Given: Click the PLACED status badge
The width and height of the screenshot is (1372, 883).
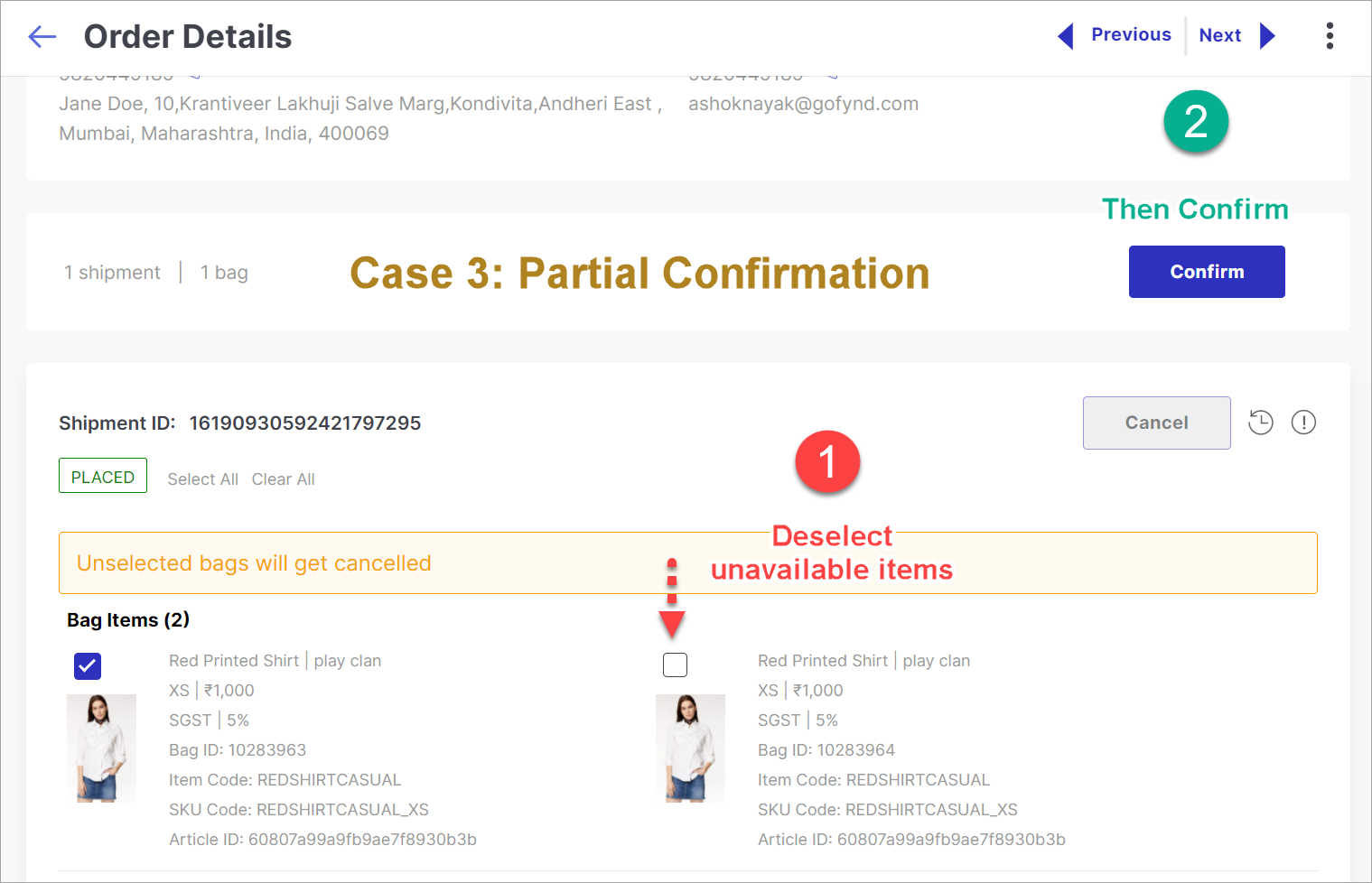Looking at the screenshot, I should click(x=103, y=476).
